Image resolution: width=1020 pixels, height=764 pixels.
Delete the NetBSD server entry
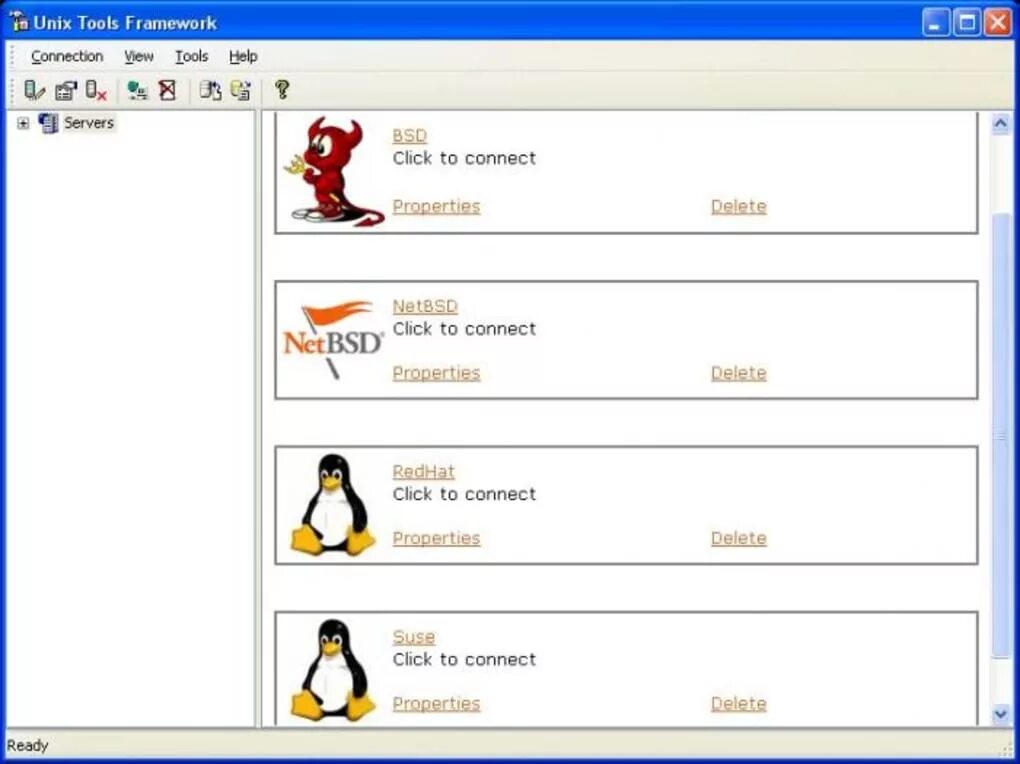click(x=739, y=373)
